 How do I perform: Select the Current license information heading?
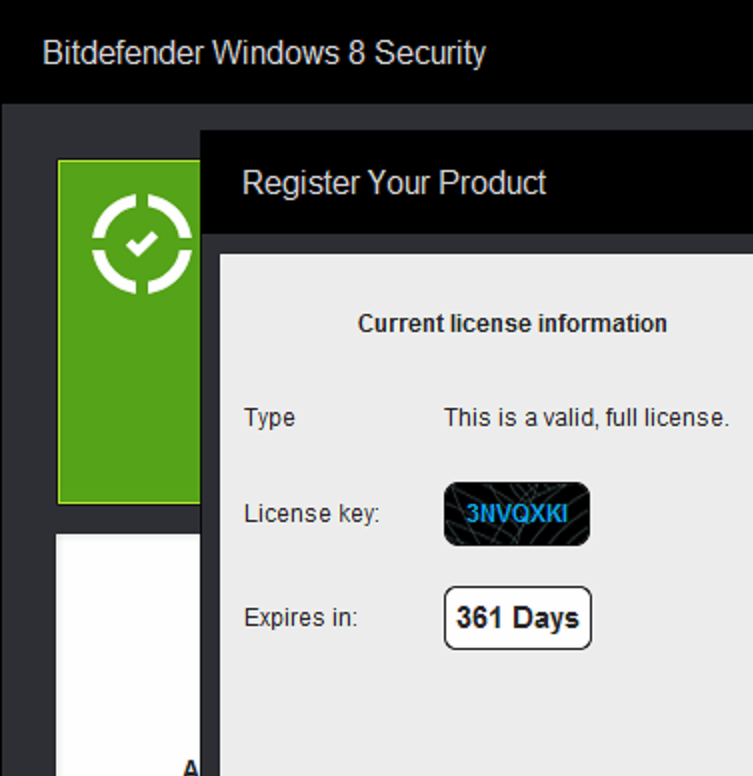click(512, 324)
